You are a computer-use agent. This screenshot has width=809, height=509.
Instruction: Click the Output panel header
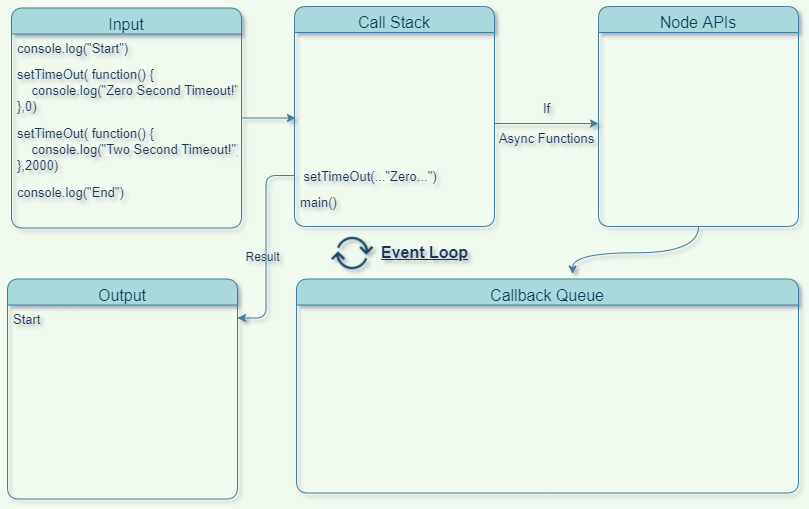click(122, 295)
